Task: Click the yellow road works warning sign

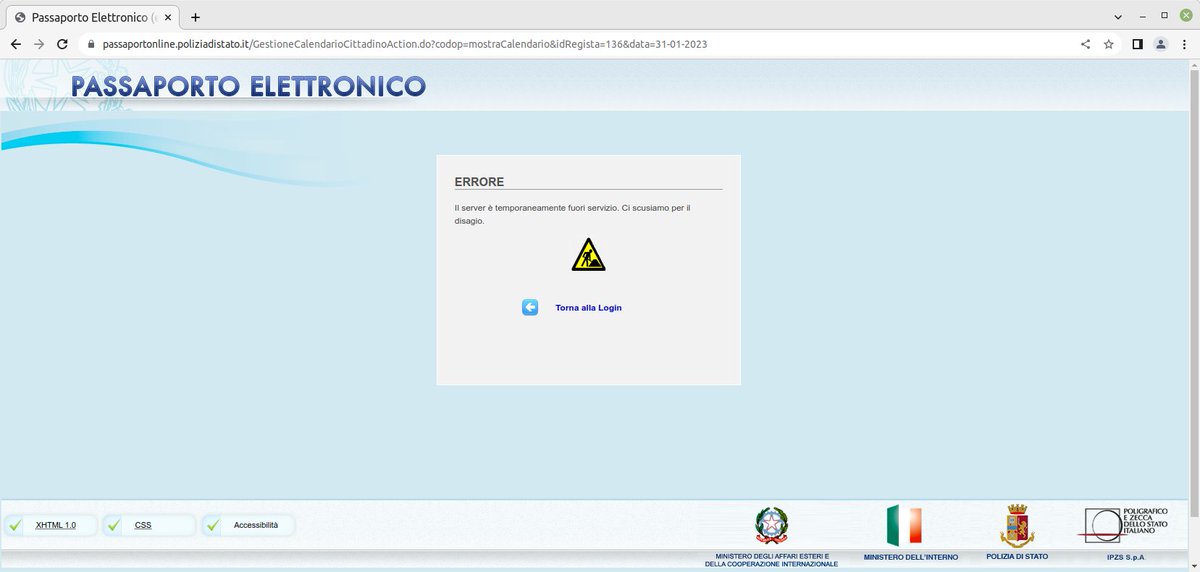Action: [588, 254]
